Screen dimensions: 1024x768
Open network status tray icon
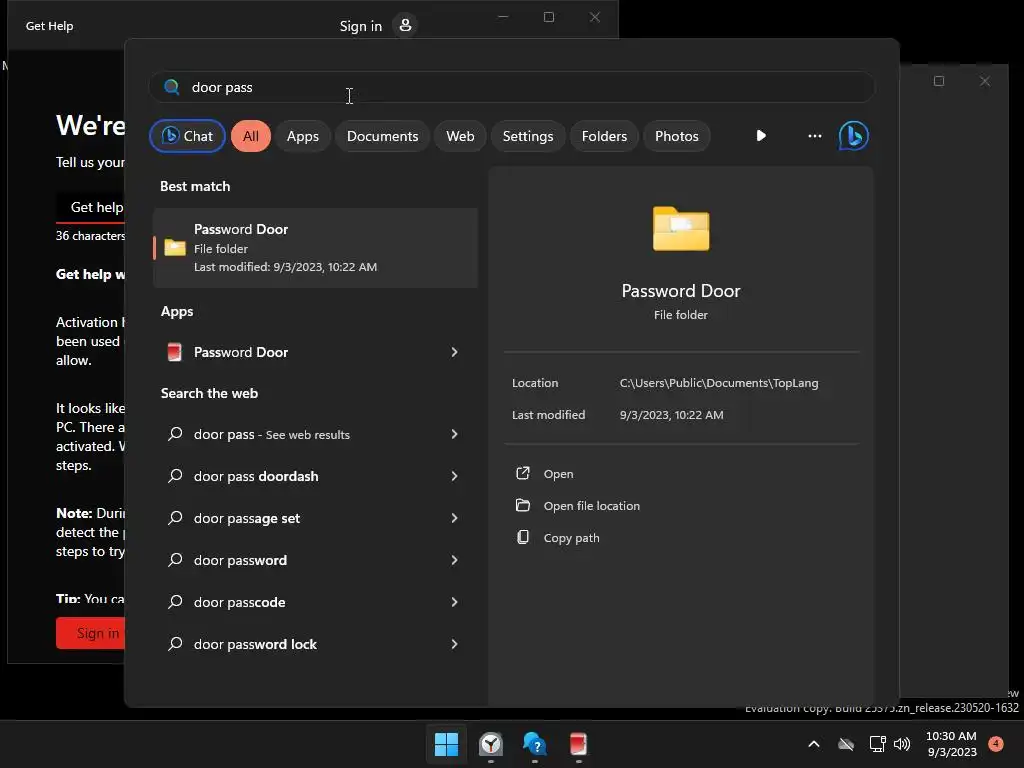point(877,744)
